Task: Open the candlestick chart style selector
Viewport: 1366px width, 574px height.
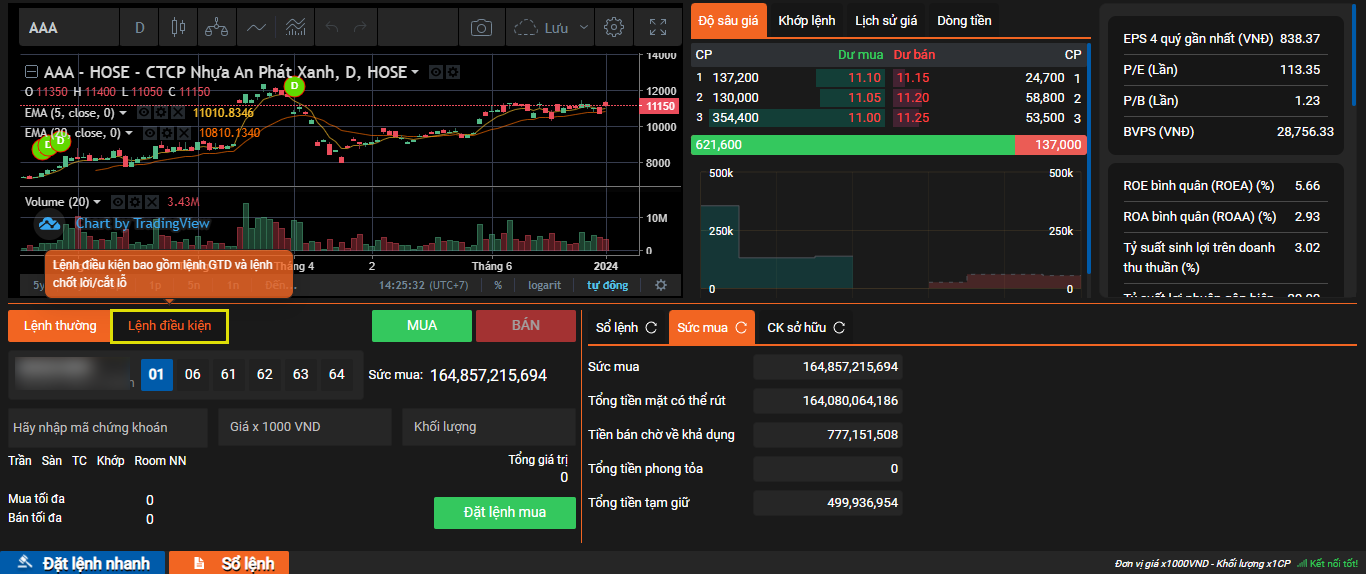Action: coord(179,27)
